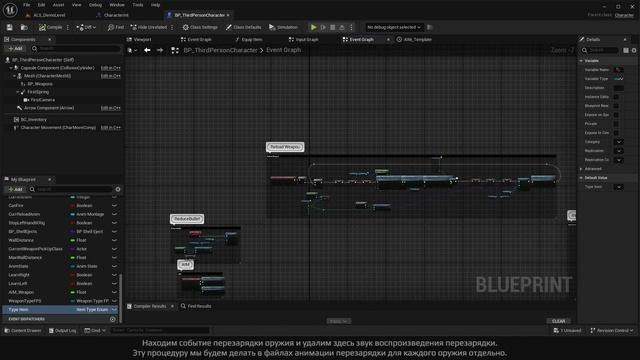Open the Diff dropdown

[86, 27]
